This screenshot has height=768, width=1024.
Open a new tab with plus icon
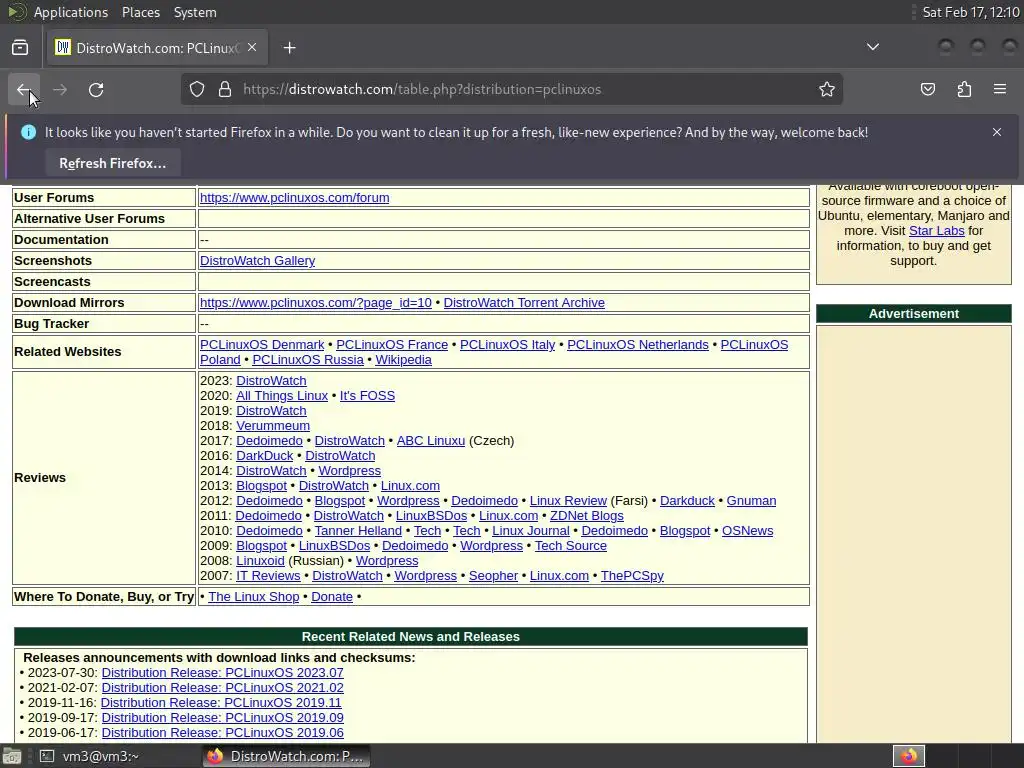tap(289, 48)
